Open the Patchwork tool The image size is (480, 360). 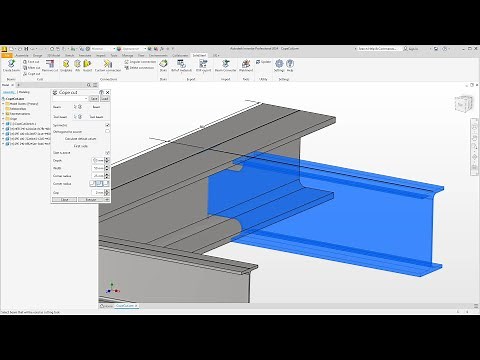pyautogui.click(x=246, y=66)
